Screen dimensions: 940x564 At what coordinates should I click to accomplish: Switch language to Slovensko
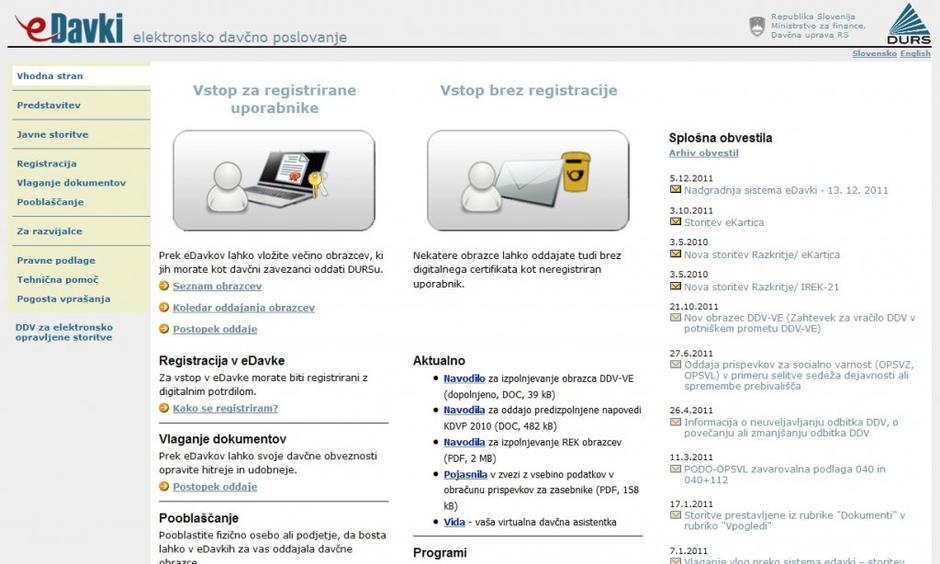[875, 53]
